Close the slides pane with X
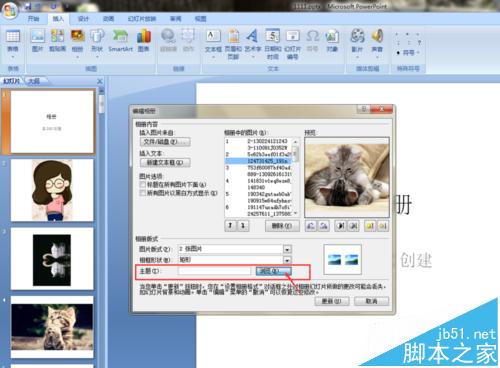This screenshot has width=500, height=368. [99, 81]
